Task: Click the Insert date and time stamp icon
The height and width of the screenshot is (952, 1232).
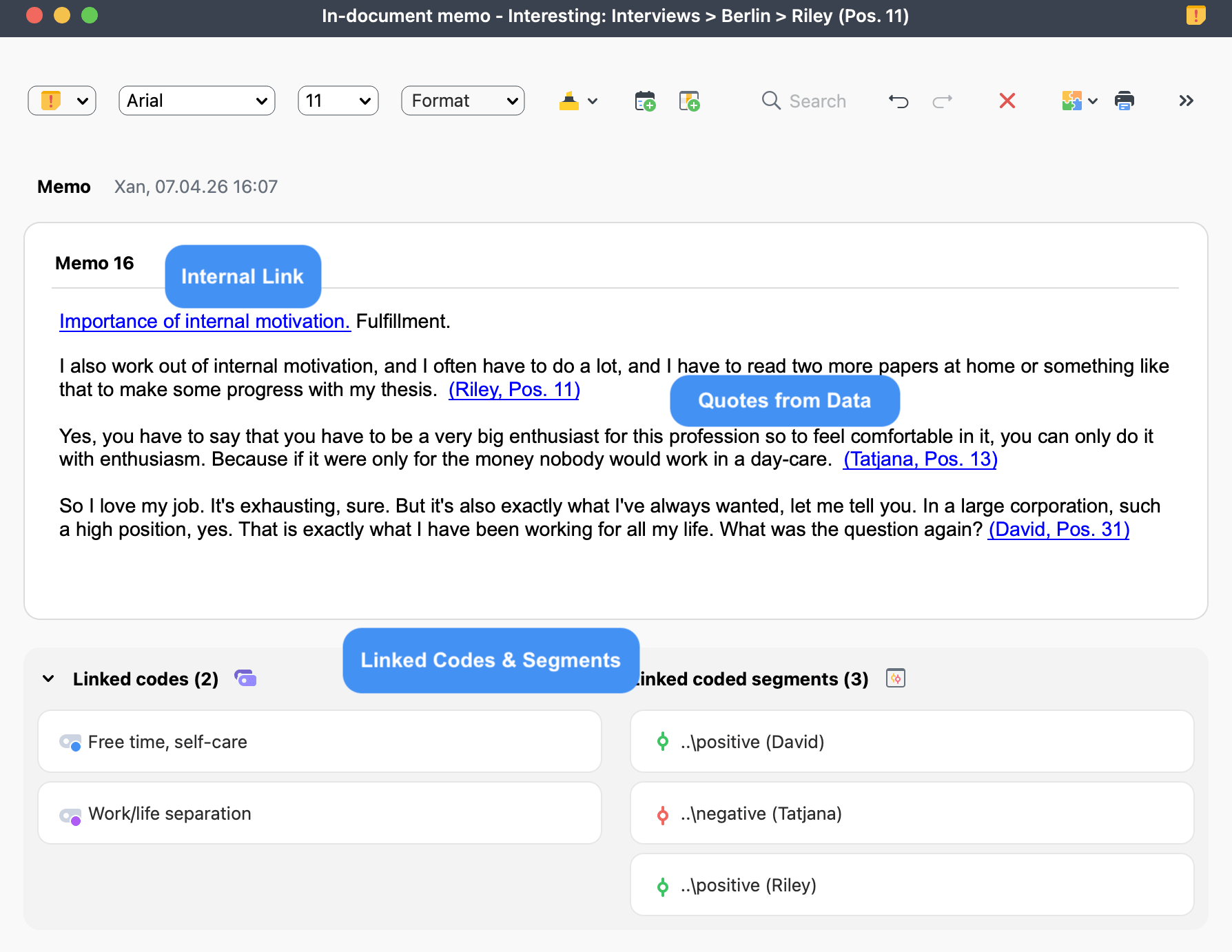Action: (644, 101)
